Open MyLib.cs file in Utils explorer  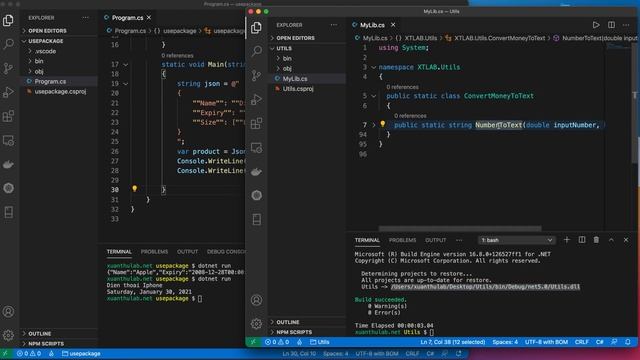coord(307,78)
